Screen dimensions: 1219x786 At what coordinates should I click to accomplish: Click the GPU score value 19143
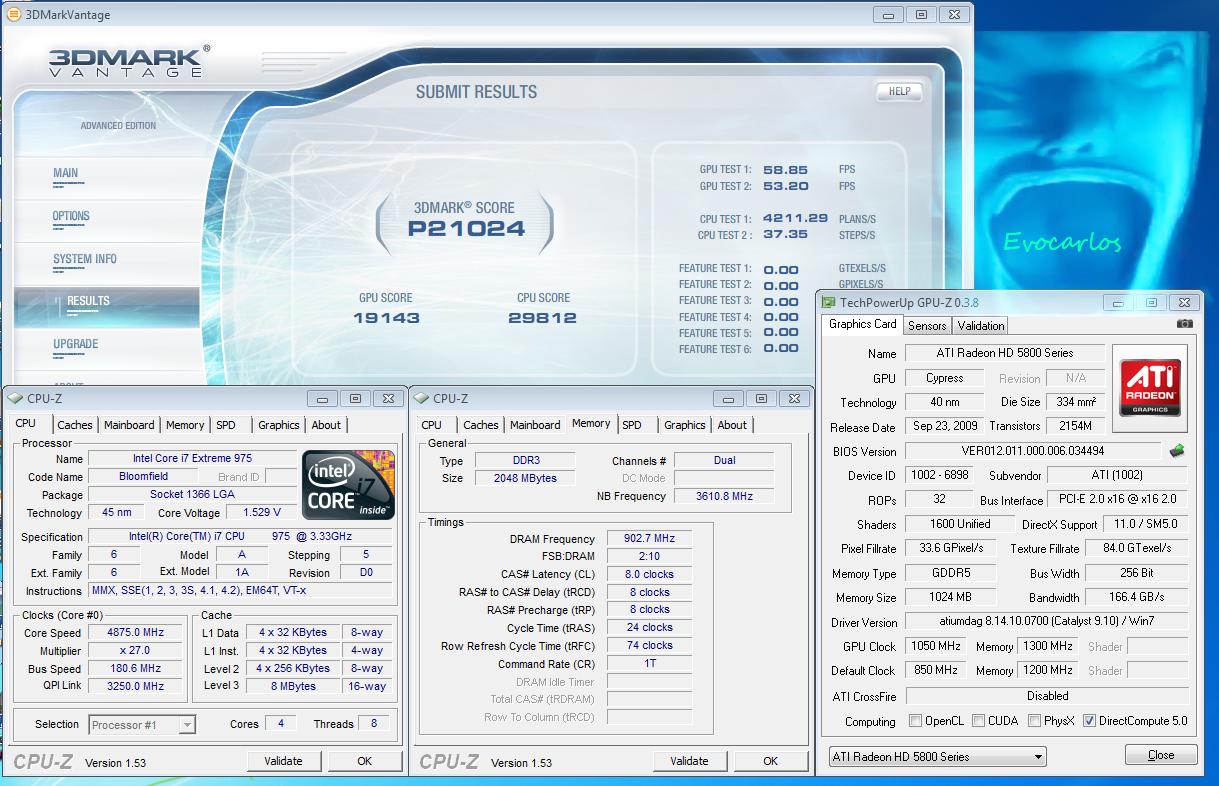pos(386,318)
